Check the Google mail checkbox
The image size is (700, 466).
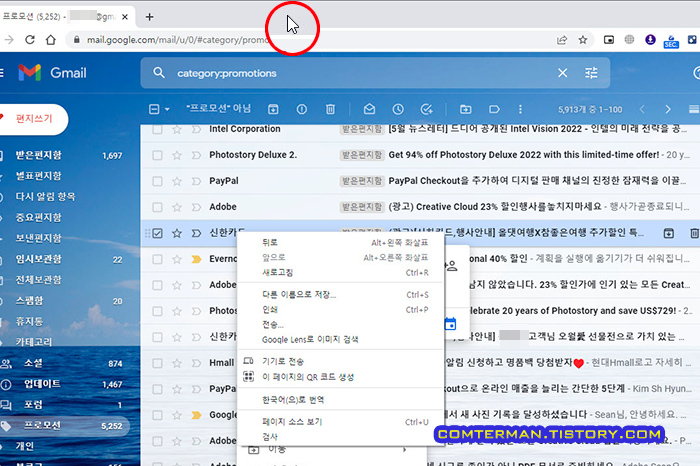pyautogui.click(x=157, y=415)
